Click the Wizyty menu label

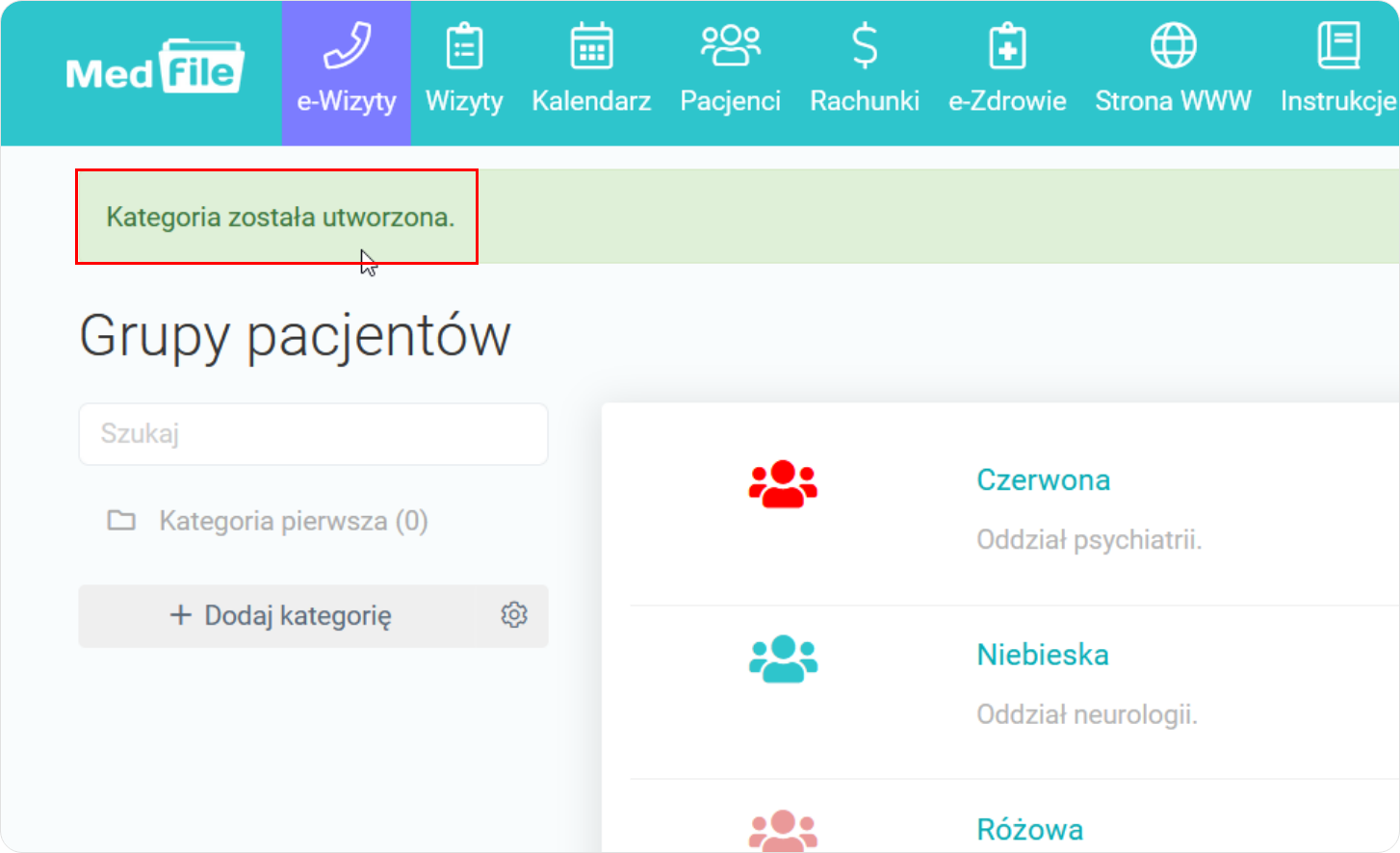click(x=464, y=101)
